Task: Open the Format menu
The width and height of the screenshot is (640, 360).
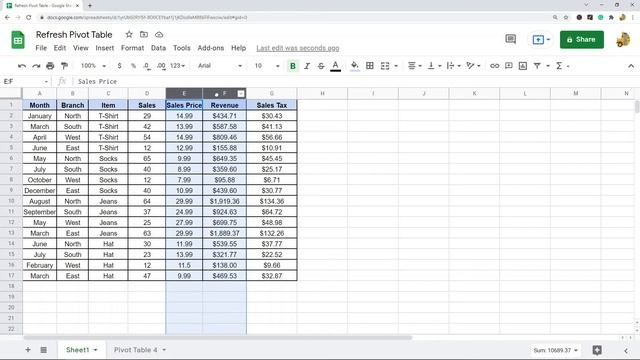Action: click(133, 48)
